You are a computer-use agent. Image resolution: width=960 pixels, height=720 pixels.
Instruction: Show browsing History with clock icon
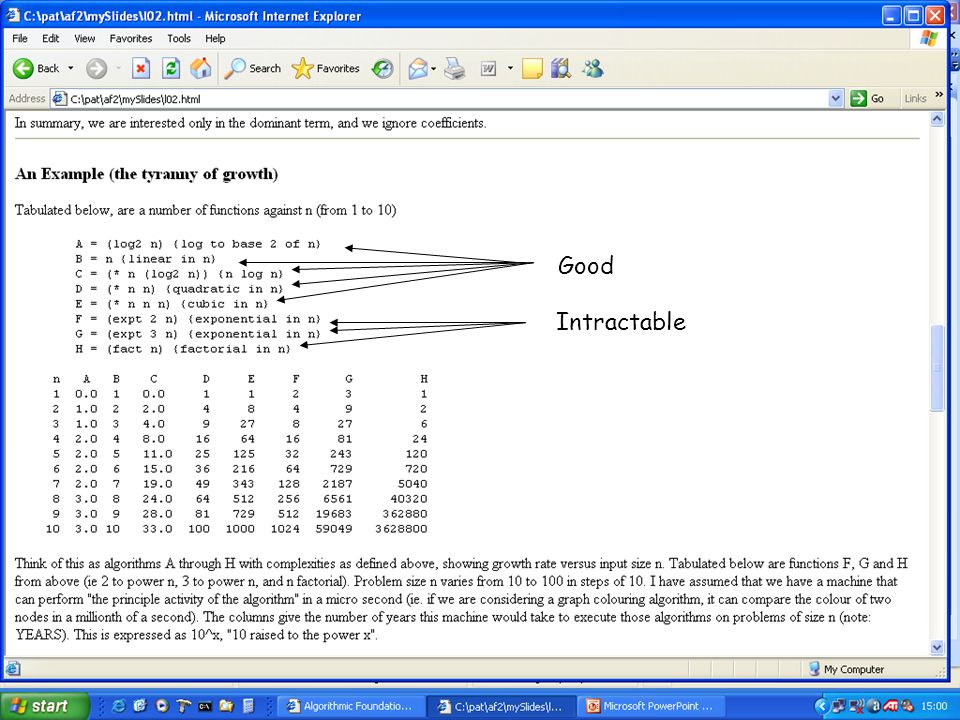[x=383, y=69]
